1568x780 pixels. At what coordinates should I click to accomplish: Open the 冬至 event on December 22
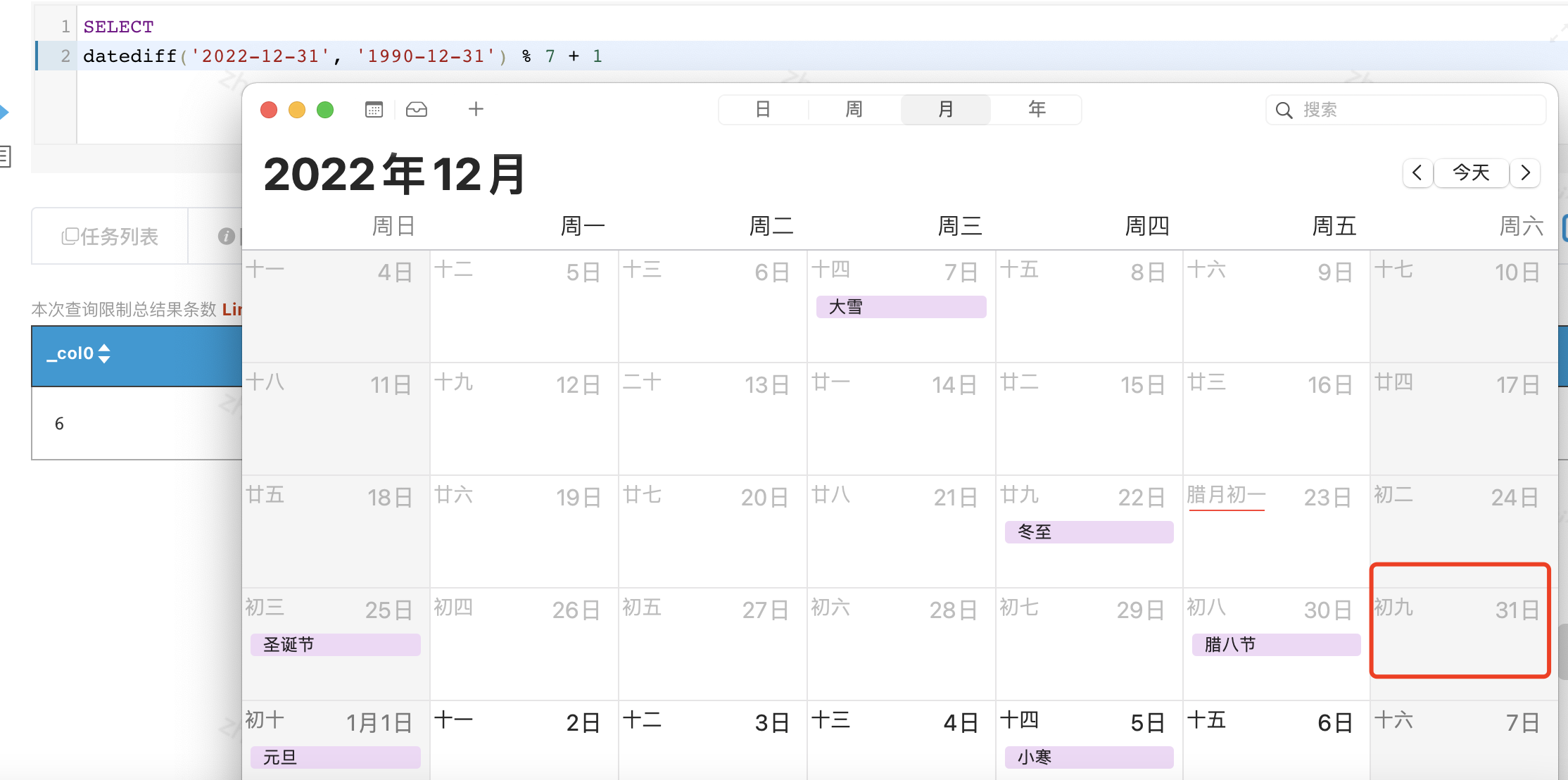[x=1088, y=532]
